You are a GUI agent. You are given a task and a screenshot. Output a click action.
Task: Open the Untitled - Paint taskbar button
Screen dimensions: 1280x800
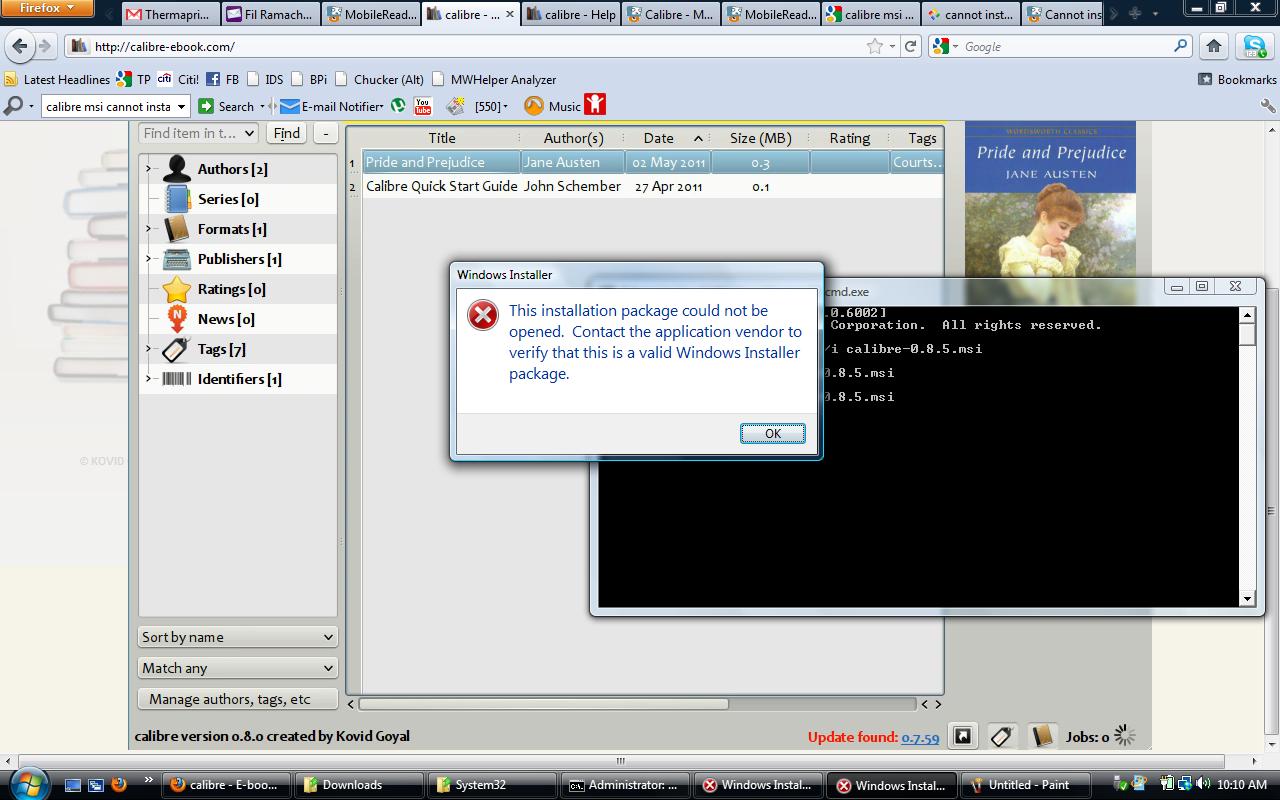coord(1028,785)
